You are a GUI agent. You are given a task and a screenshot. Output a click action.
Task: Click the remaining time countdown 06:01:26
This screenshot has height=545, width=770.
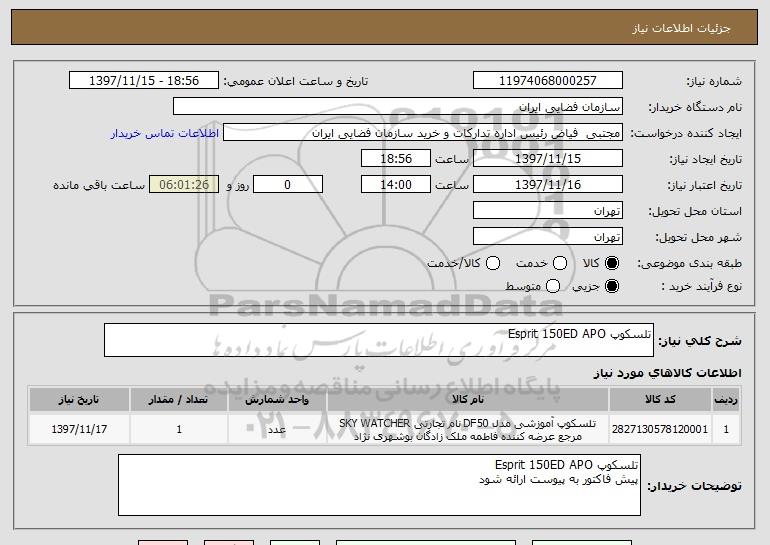coord(184,185)
